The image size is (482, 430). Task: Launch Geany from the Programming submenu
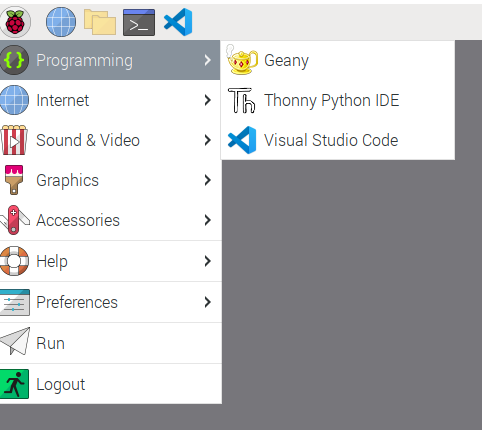click(x=338, y=60)
